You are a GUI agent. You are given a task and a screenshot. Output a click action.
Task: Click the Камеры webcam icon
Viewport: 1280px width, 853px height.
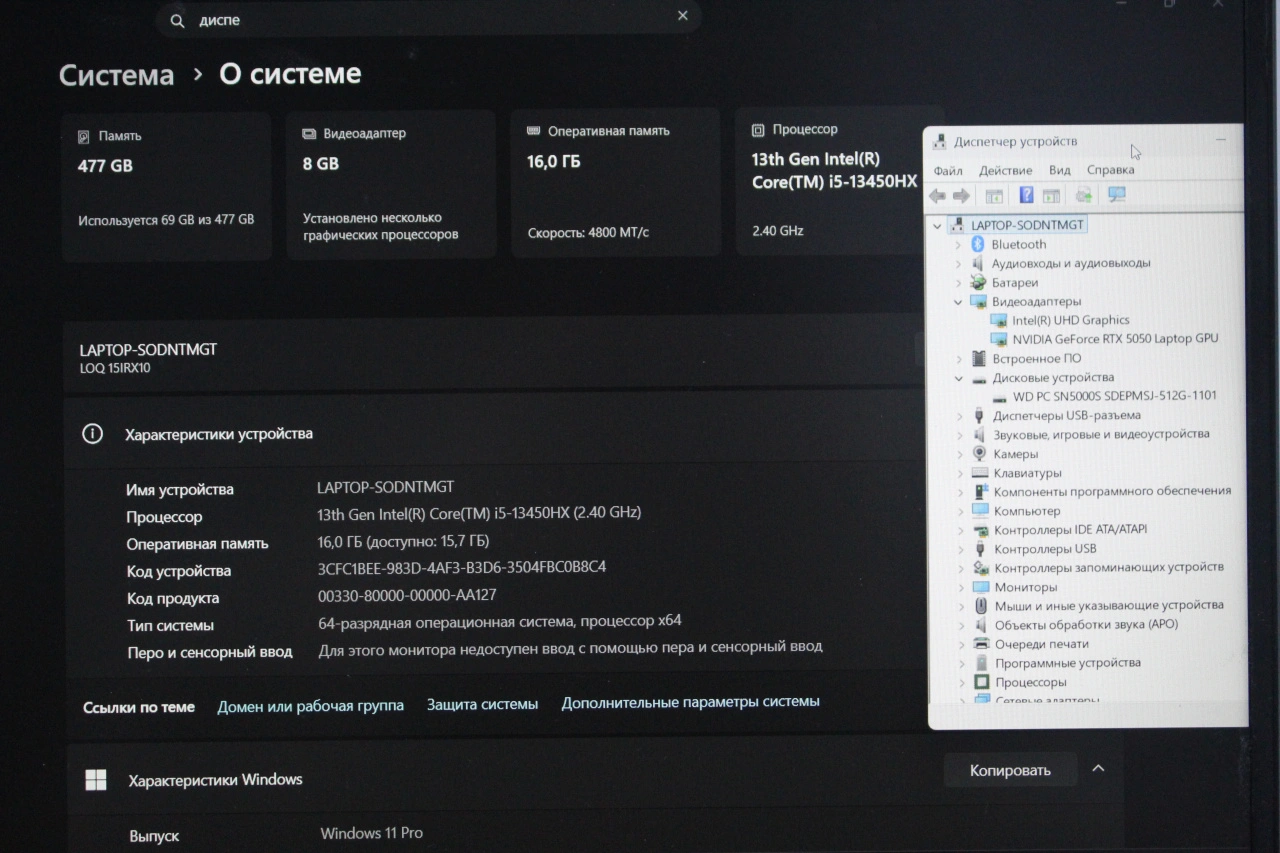point(979,453)
